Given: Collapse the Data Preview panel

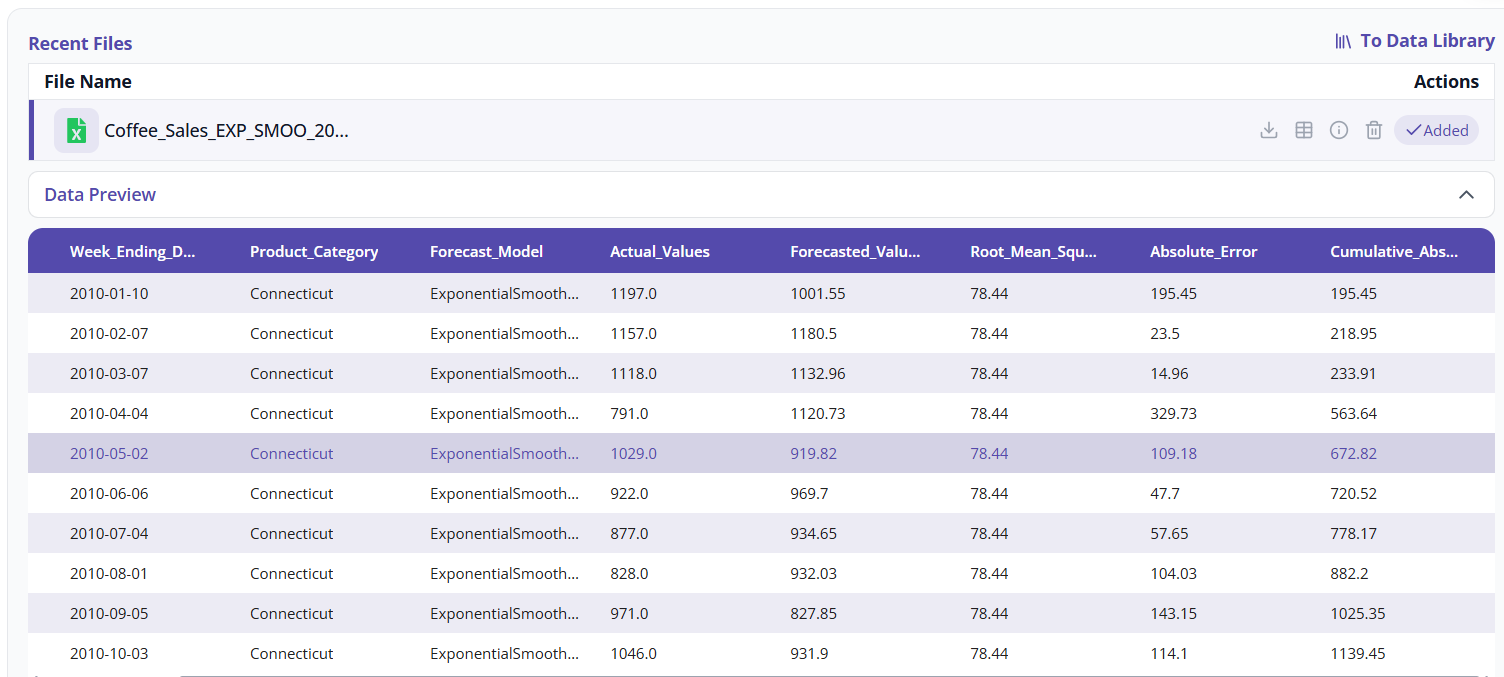Looking at the screenshot, I should pyautogui.click(x=1467, y=195).
